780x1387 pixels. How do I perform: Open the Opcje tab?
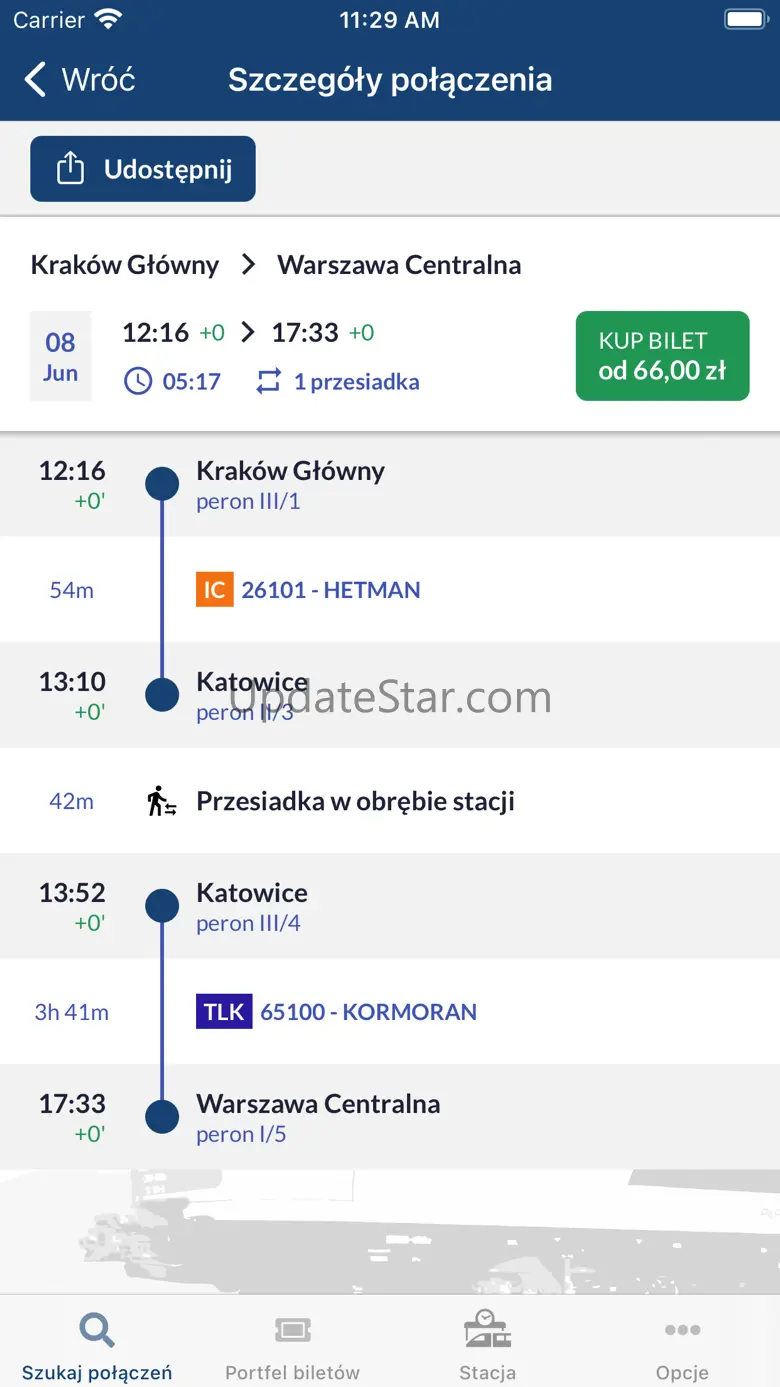point(682,1346)
